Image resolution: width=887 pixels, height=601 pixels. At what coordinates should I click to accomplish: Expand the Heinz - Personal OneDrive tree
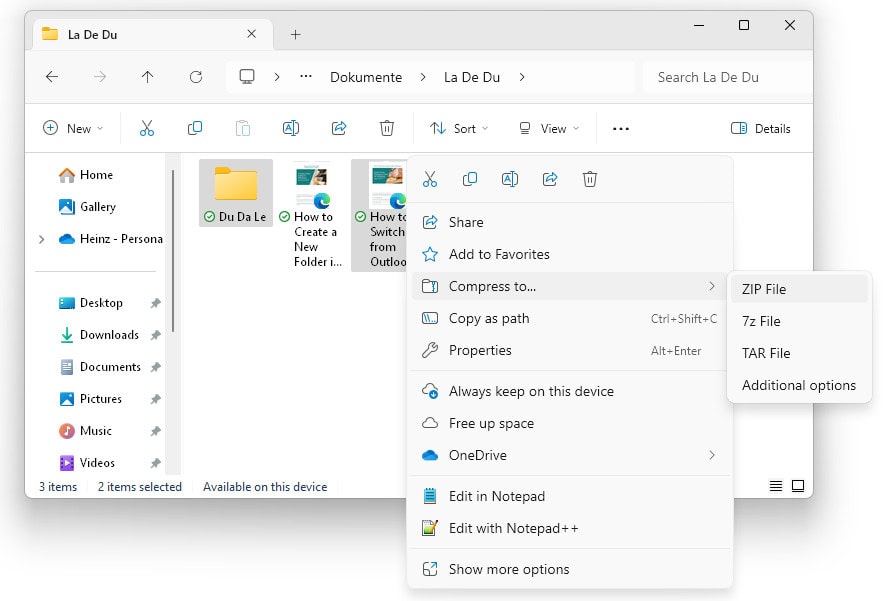point(41,239)
